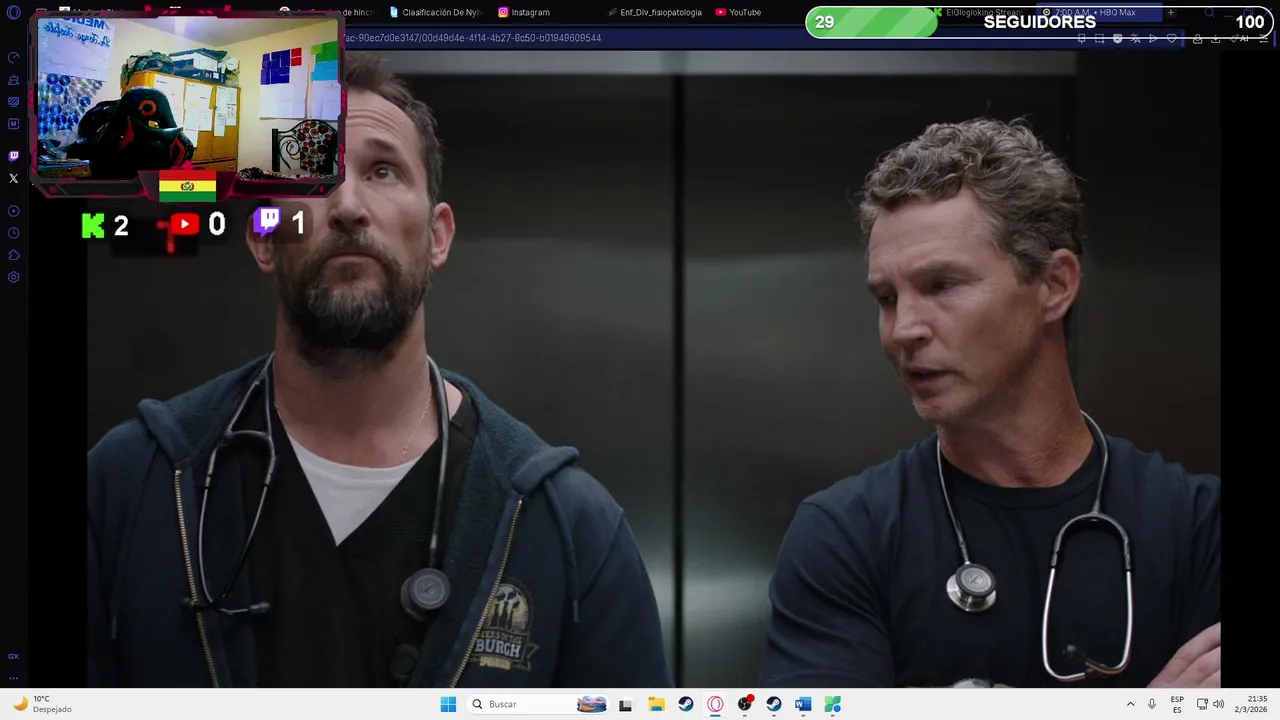Click the YouTube viewer count icon
Image resolution: width=1280 pixels, height=720 pixels.
(x=184, y=225)
